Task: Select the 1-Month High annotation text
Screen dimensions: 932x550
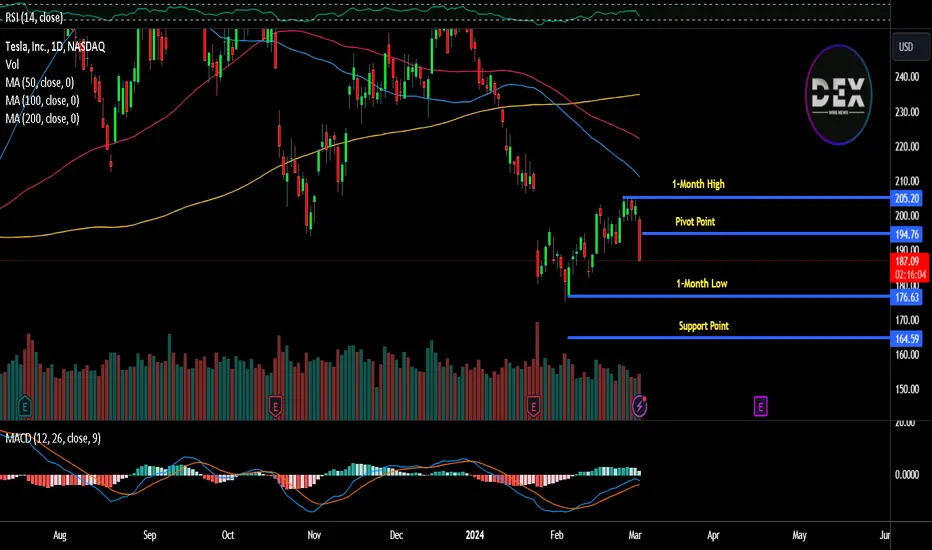Action: click(x=698, y=184)
